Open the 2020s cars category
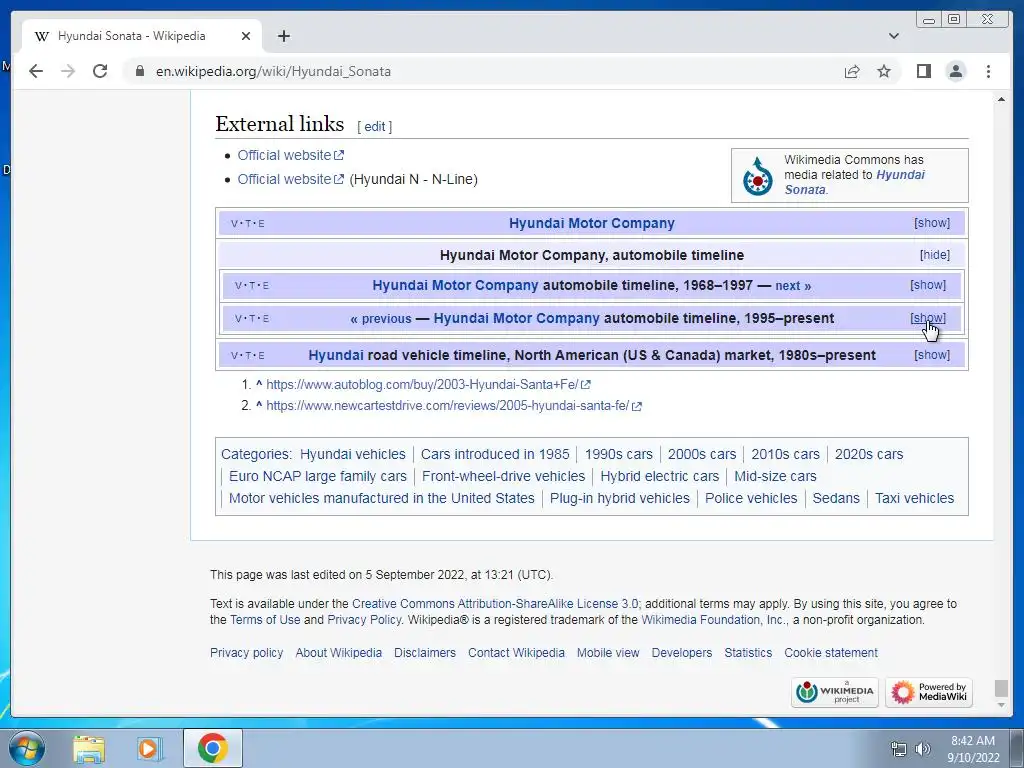Viewport: 1024px width, 768px height. [869, 455]
